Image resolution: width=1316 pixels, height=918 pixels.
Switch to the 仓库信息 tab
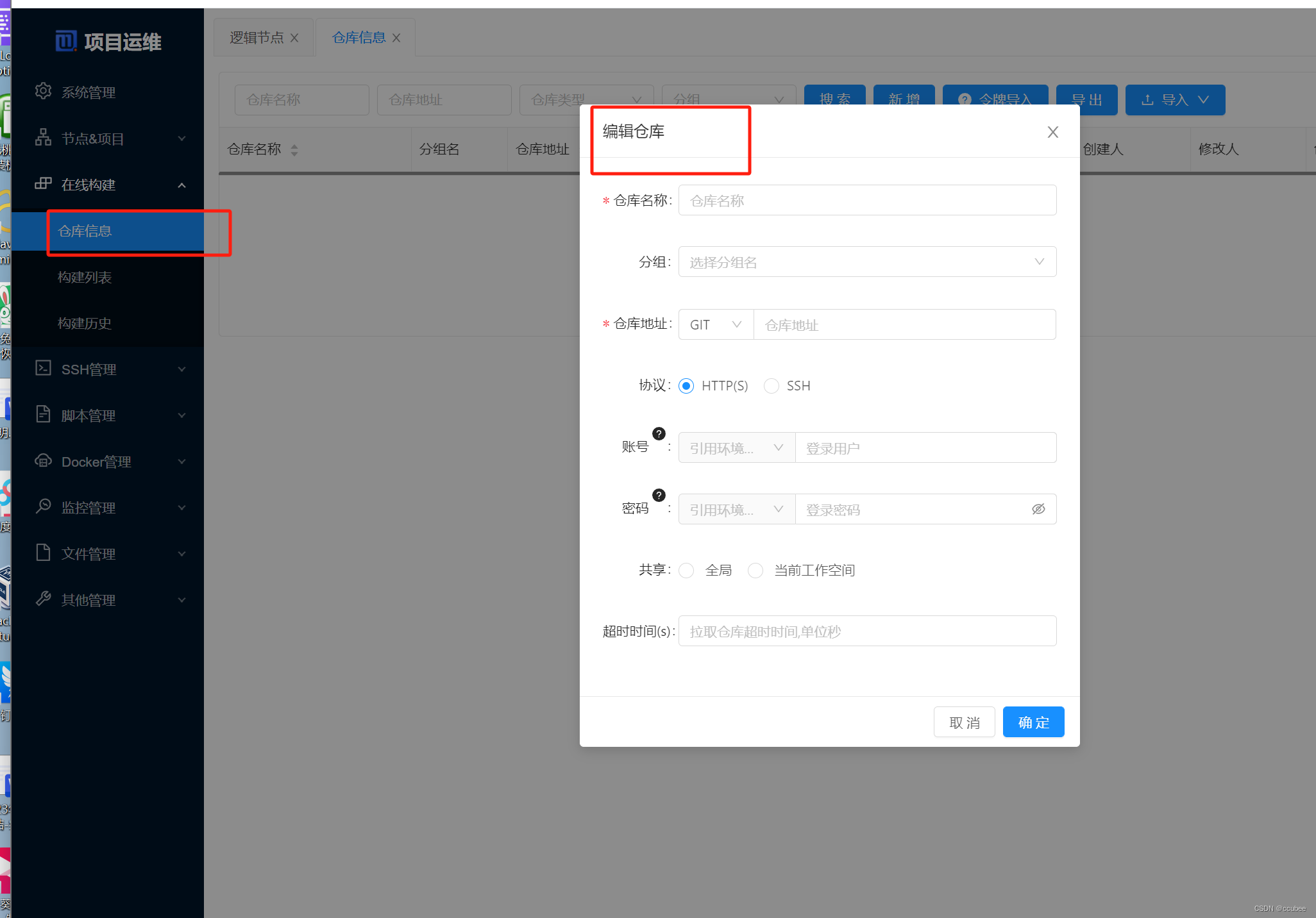(359, 38)
